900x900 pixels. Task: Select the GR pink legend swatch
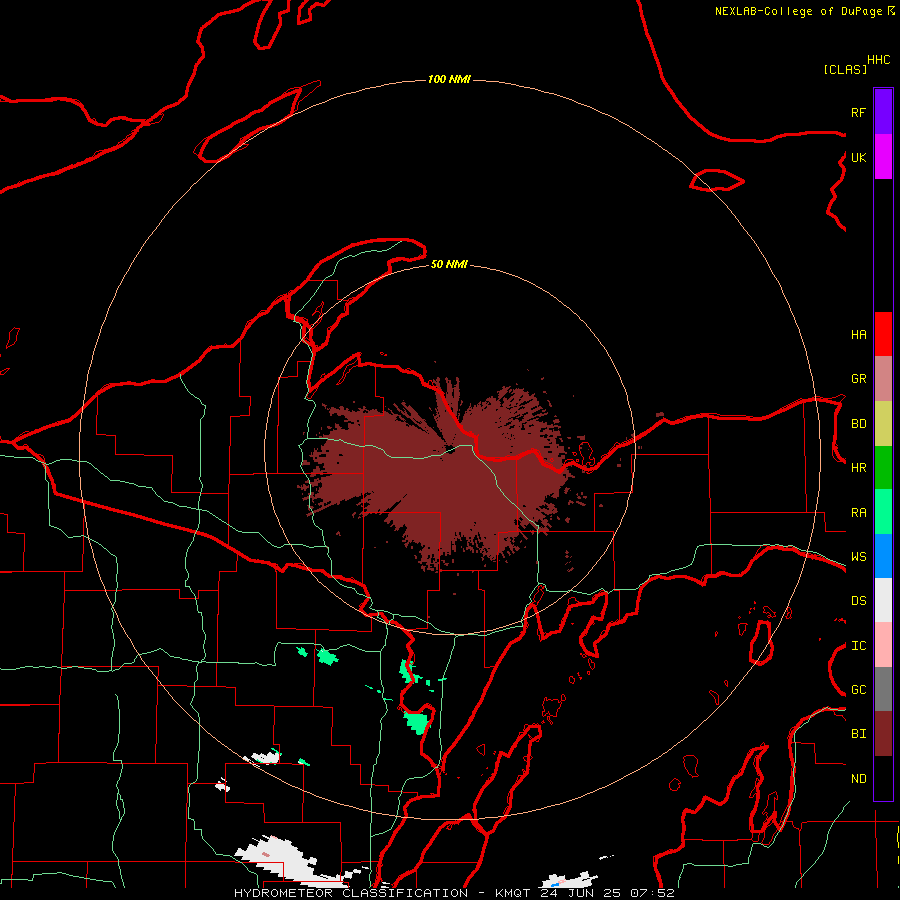tap(883, 379)
